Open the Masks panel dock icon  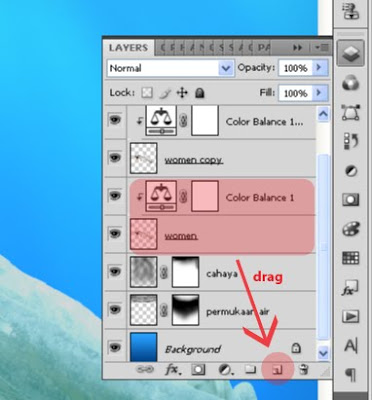coord(350,200)
